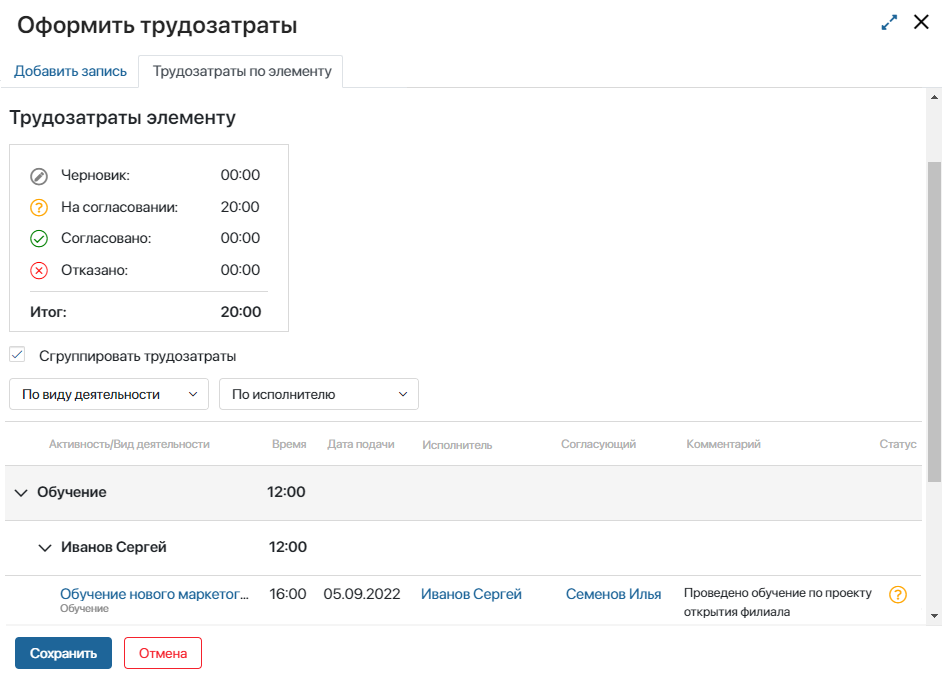Viewport: 945px width, 677px height.
Task: Click the Черновик pencil status icon
Action: pos(39,177)
